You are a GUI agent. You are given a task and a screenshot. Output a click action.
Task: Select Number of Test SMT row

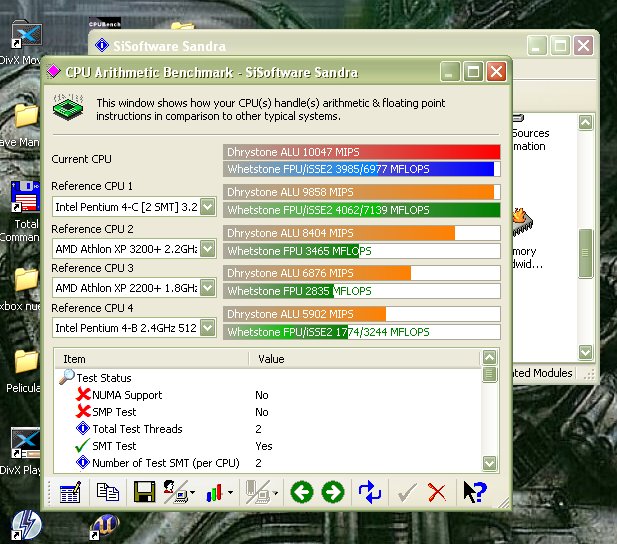pos(268,463)
